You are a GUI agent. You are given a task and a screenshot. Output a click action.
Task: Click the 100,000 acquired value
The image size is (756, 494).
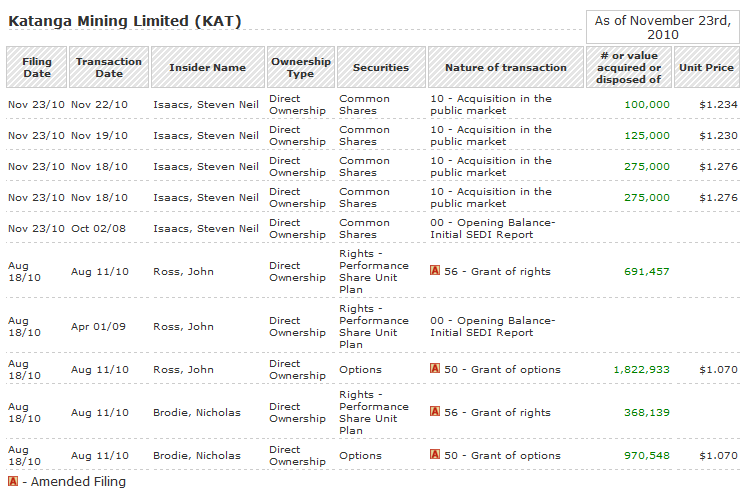click(x=647, y=105)
